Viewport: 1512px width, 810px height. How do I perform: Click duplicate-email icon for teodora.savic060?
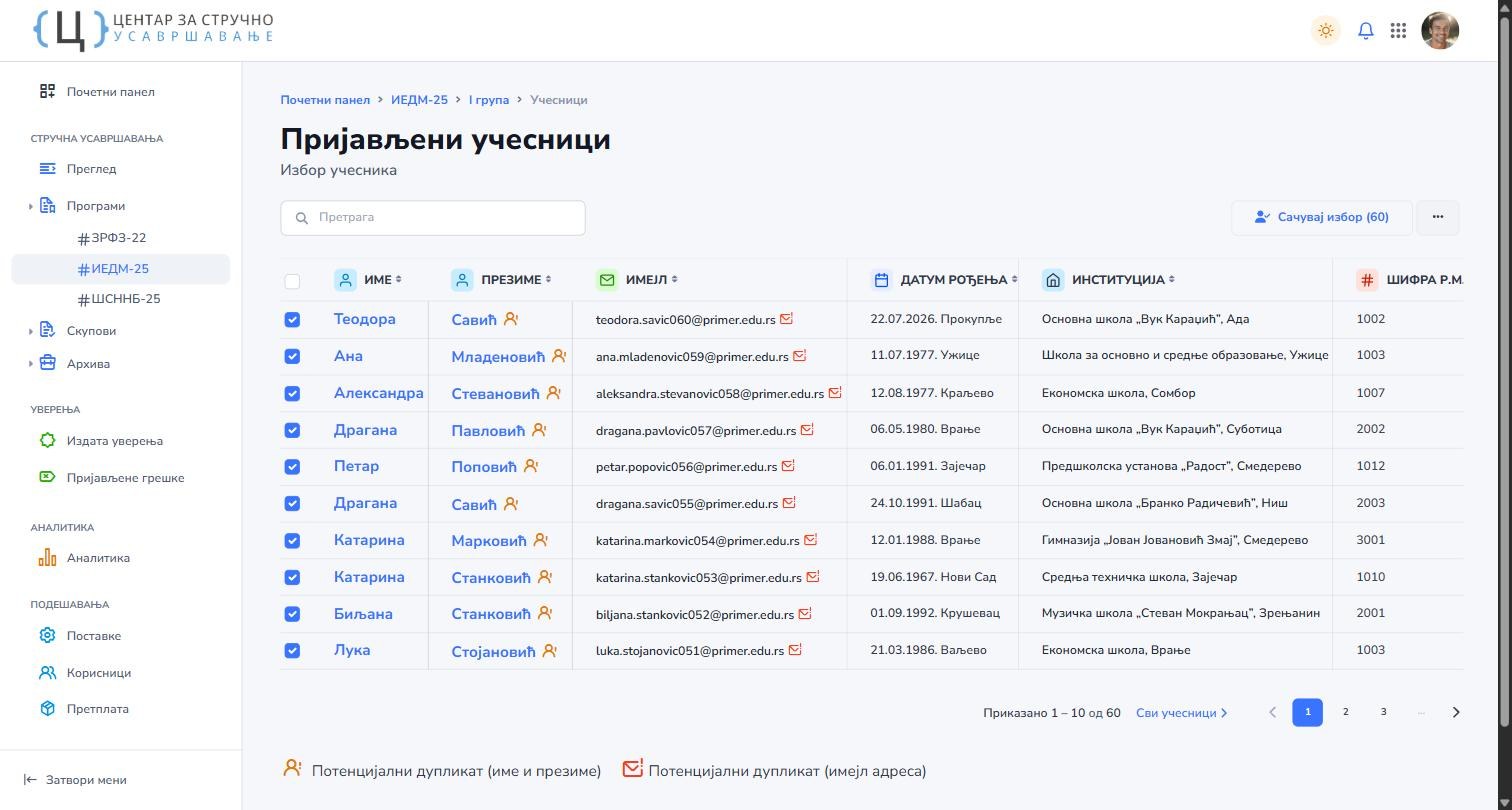[786, 319]
